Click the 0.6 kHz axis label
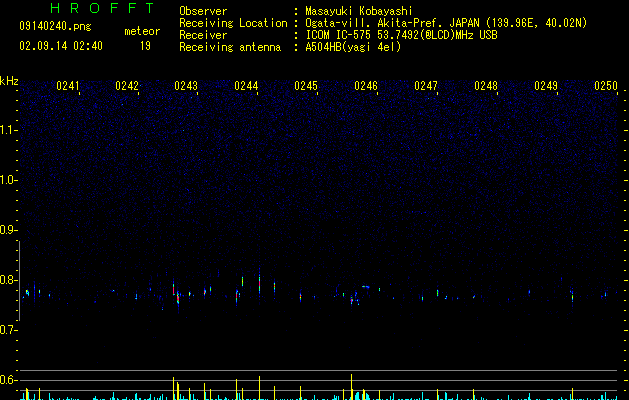 pos(8,380)
